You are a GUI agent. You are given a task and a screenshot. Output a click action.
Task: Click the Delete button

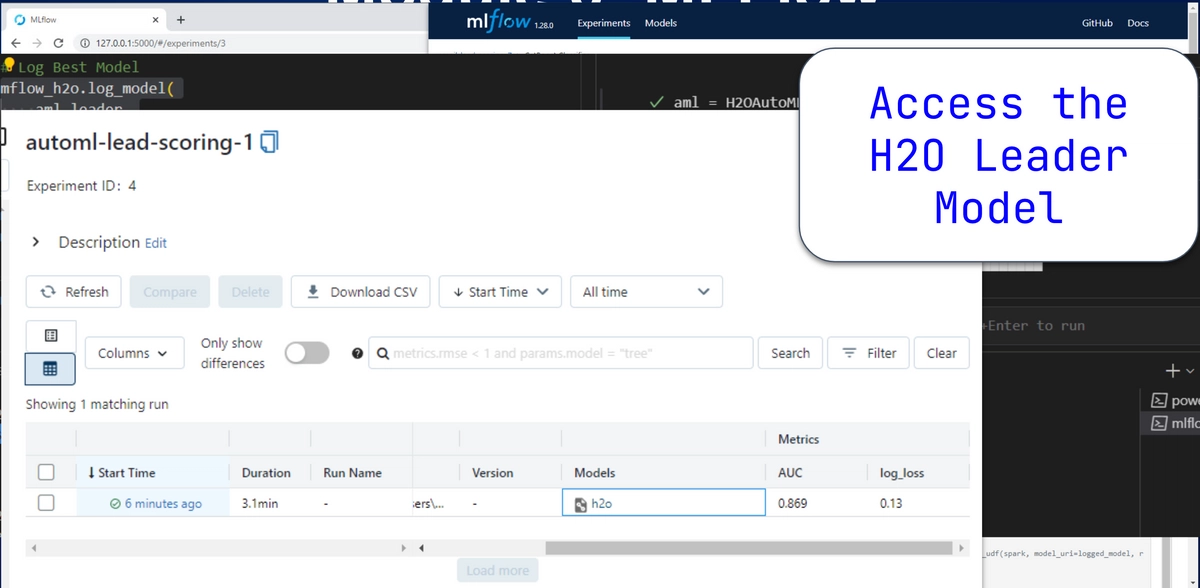point(250,292)
